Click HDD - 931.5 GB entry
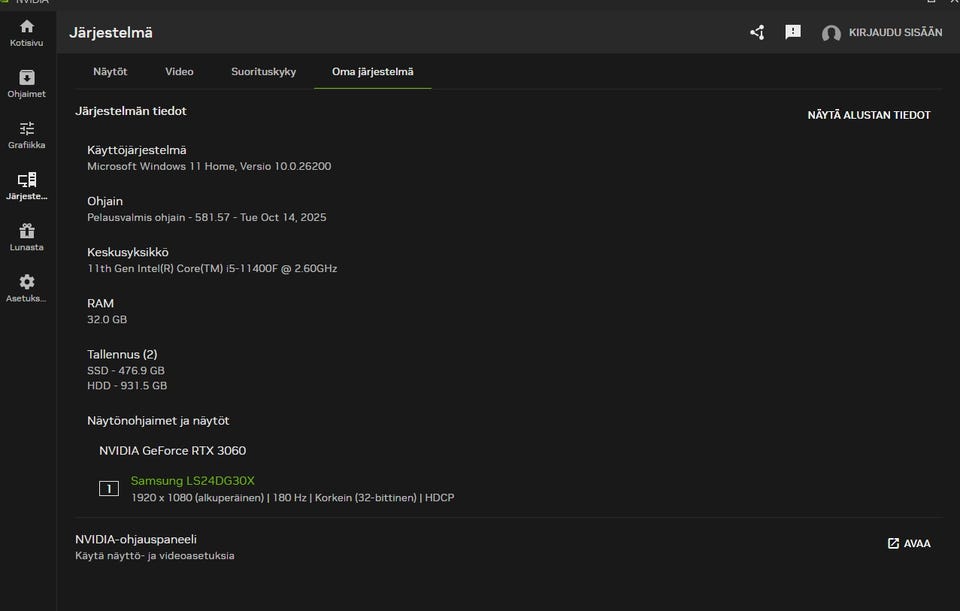The width and height of the screenshot is (960, 611). [x=127, y=386]
